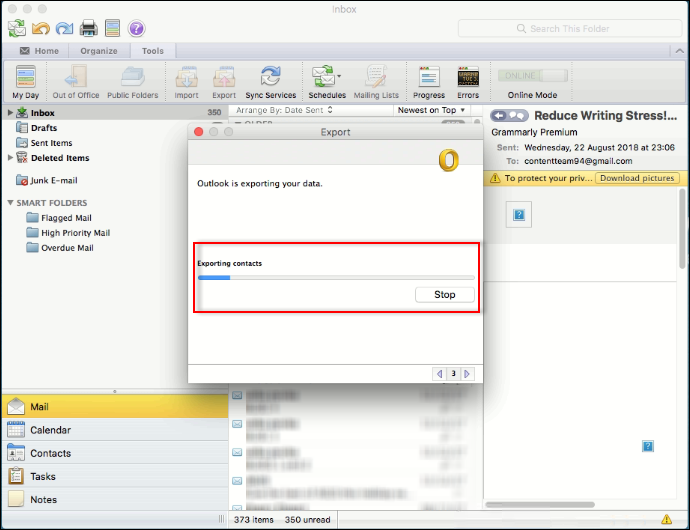The height and width of the screenshot is (530, 690).
Task: Open Out of Office settings
Action: 76,82
